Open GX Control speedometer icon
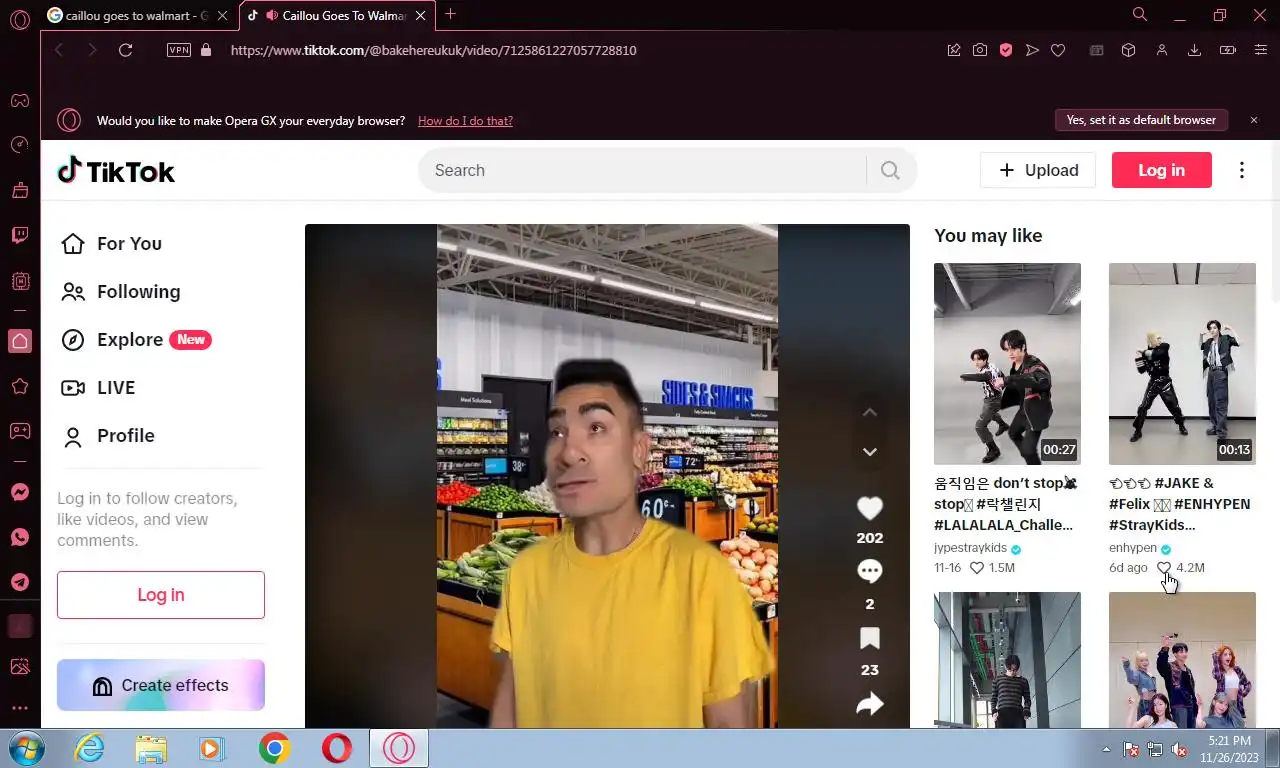1280x768 pixels. click(x=19, y=145)
